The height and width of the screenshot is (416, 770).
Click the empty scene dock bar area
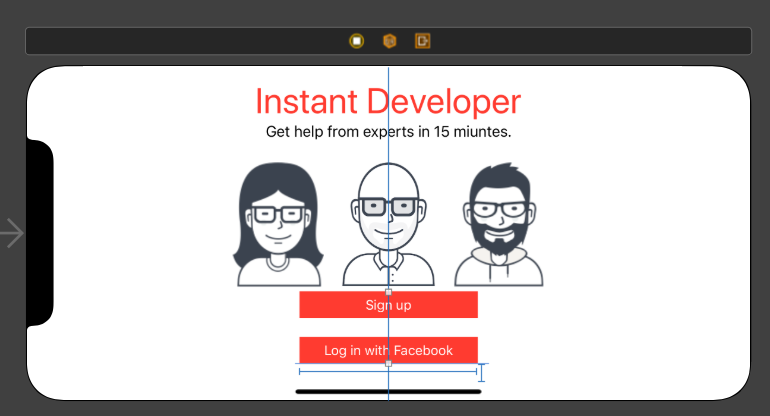pyautogui.click(x=200, y=41)
